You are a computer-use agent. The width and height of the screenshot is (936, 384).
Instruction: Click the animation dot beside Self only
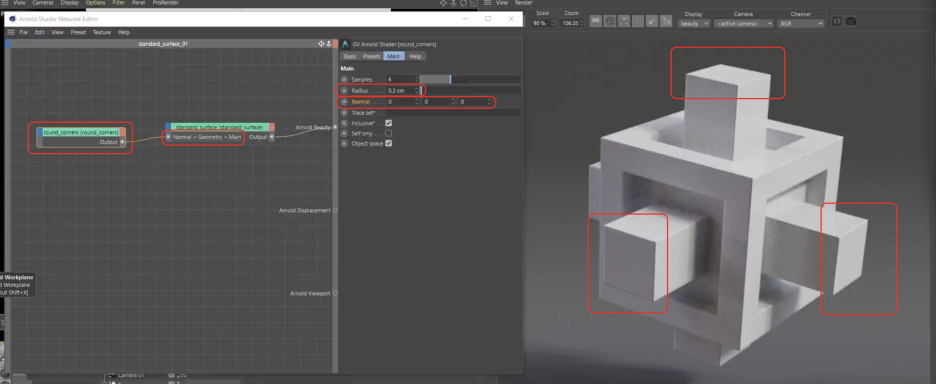(x=344, y=133)
